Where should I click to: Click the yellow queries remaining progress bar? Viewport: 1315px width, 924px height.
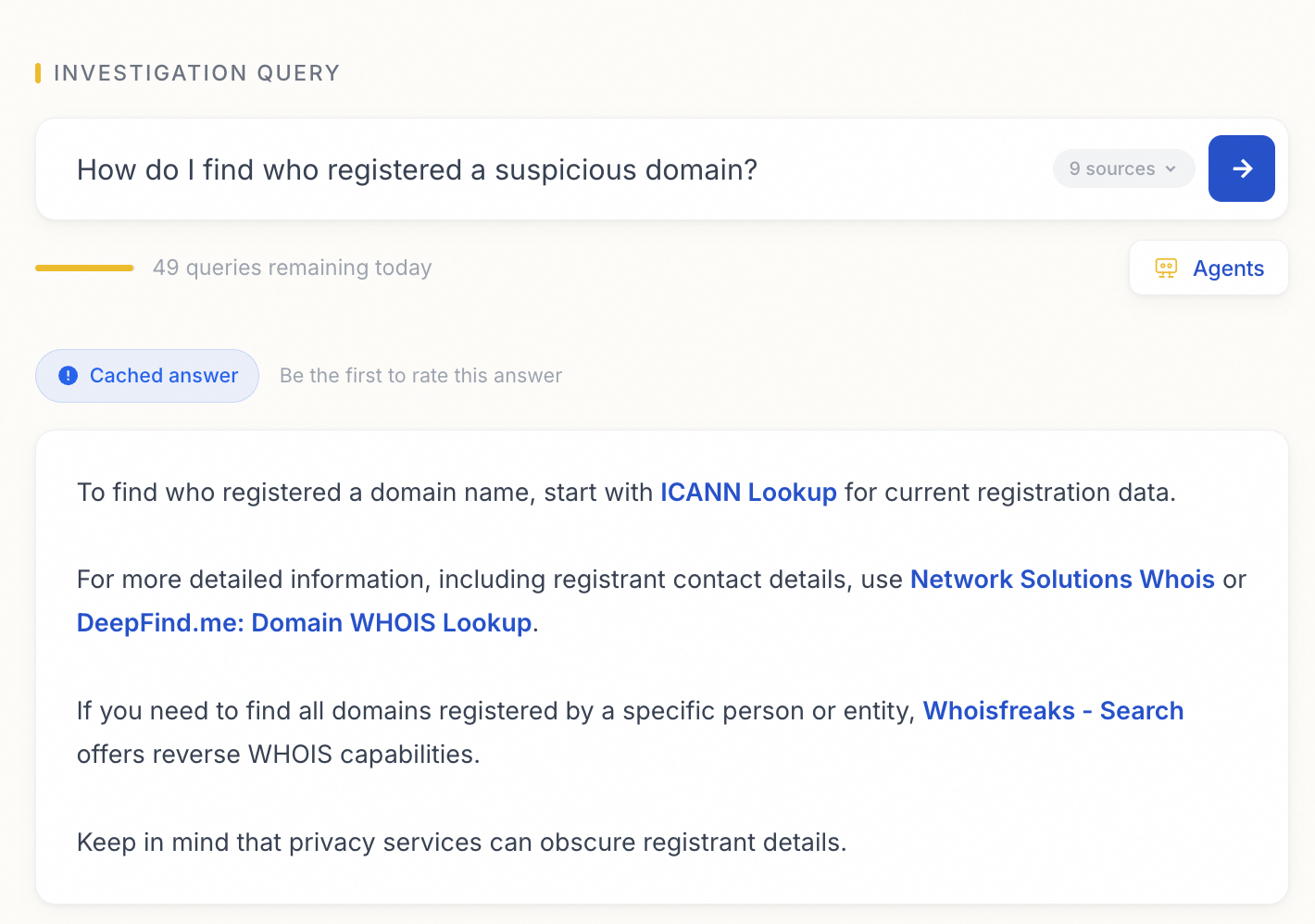[84, 268]
